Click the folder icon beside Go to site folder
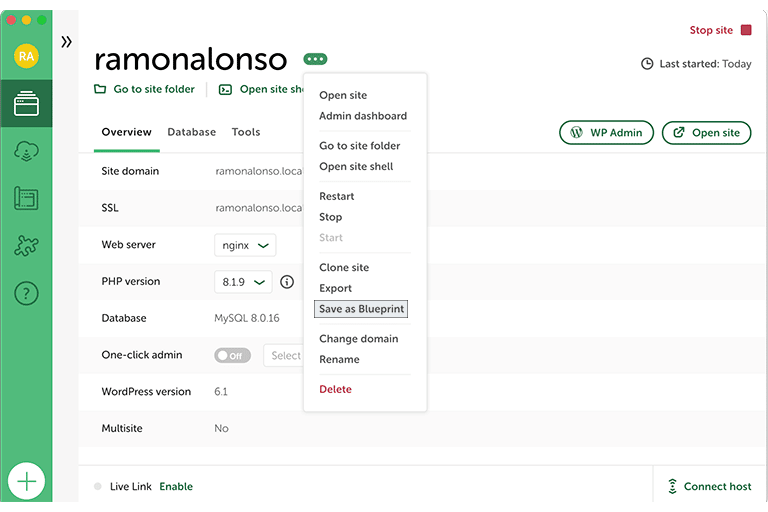 100,89
